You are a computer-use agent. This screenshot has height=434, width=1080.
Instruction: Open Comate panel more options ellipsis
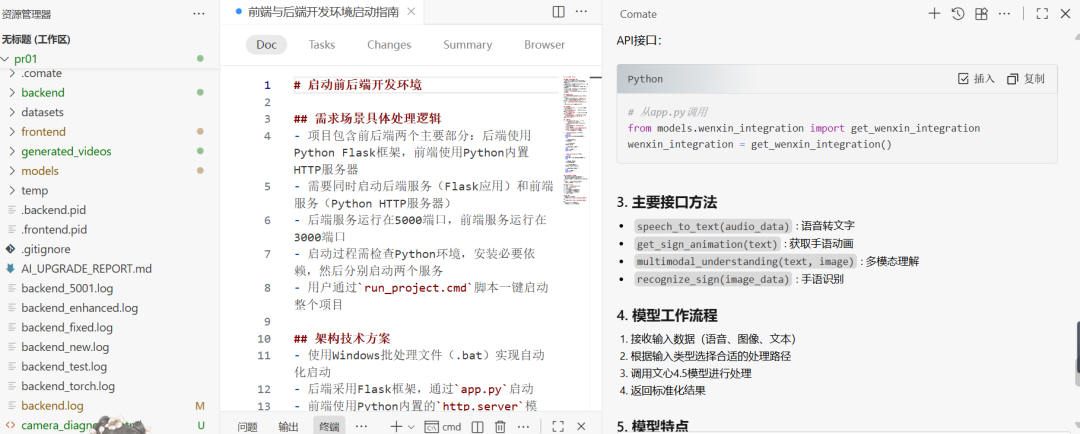pyautogui.click(x=1004, y=14)
